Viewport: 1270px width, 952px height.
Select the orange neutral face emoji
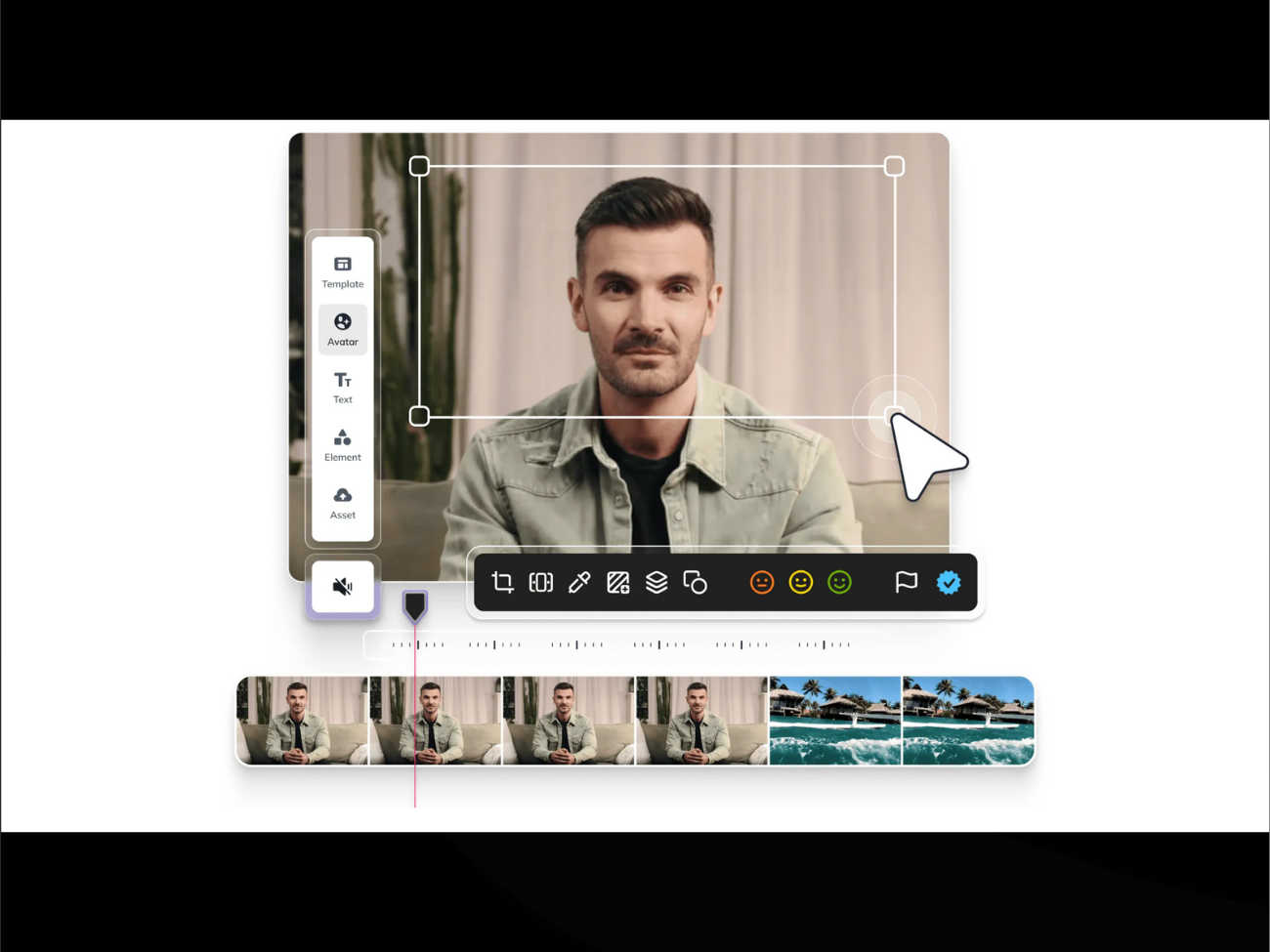(762, 583)
